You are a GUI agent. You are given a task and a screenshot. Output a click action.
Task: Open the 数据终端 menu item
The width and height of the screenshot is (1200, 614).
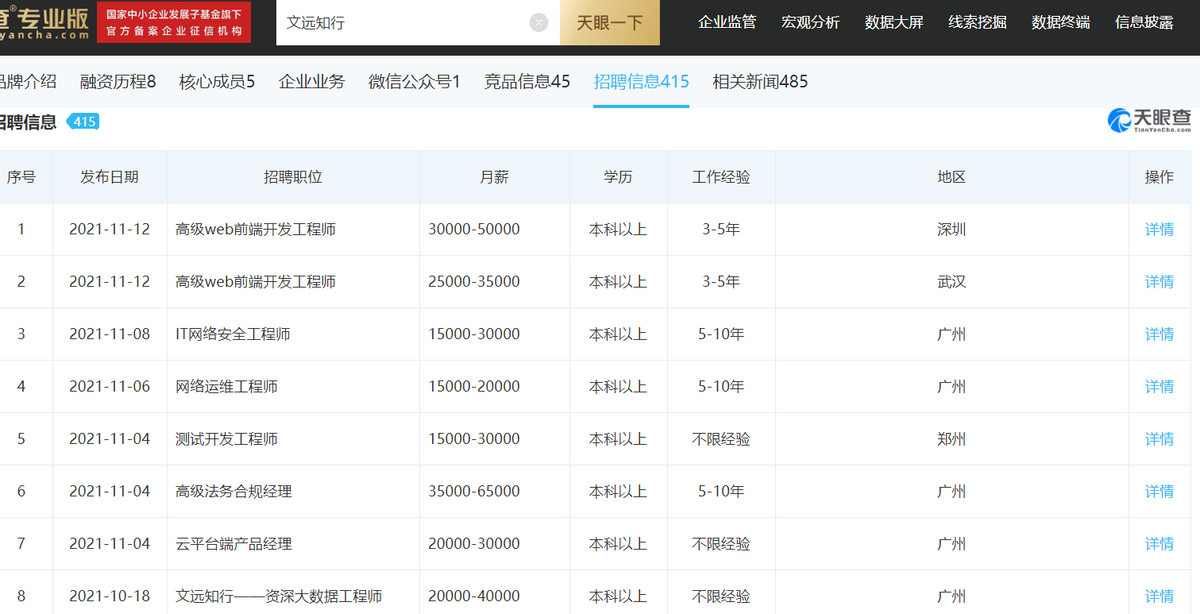[x=1061, y=22]
